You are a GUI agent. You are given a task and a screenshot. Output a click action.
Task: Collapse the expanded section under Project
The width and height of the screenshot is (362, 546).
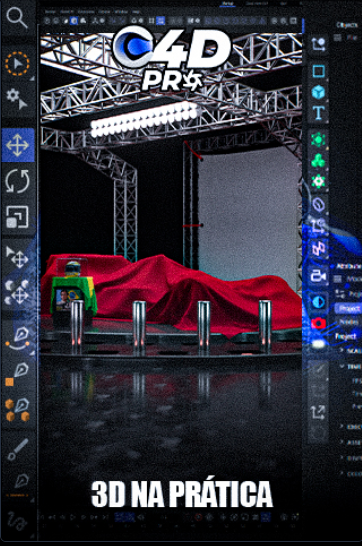[x=342, y=366]
